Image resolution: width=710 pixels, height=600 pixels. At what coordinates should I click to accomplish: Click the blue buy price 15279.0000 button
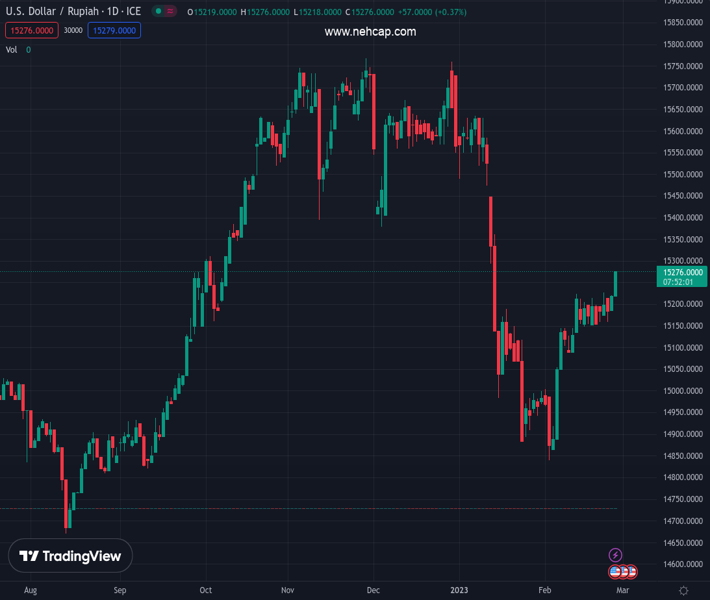click(114, 30)
